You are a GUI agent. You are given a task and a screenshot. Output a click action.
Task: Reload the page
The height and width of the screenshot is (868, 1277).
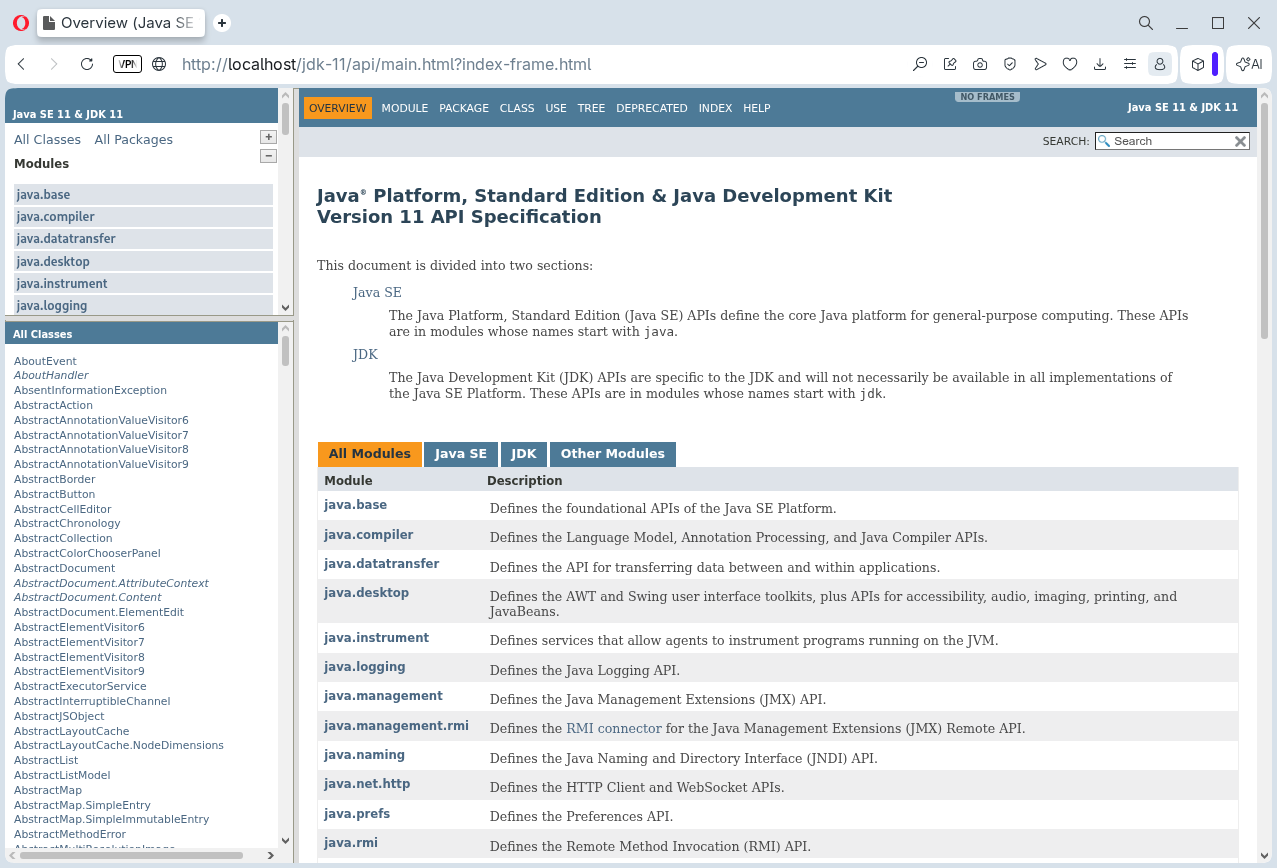tap(87, 64)
